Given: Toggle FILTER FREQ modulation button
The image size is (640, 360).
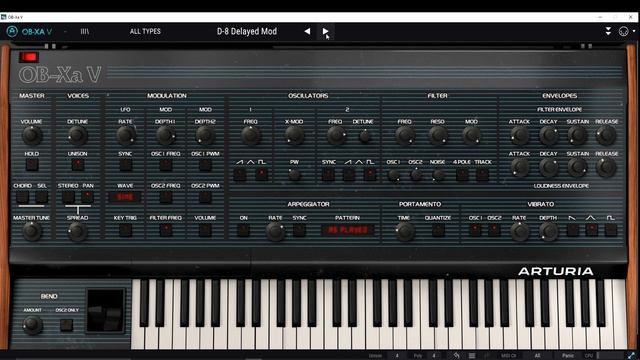Looking at the screenshot, I should 165,230.
